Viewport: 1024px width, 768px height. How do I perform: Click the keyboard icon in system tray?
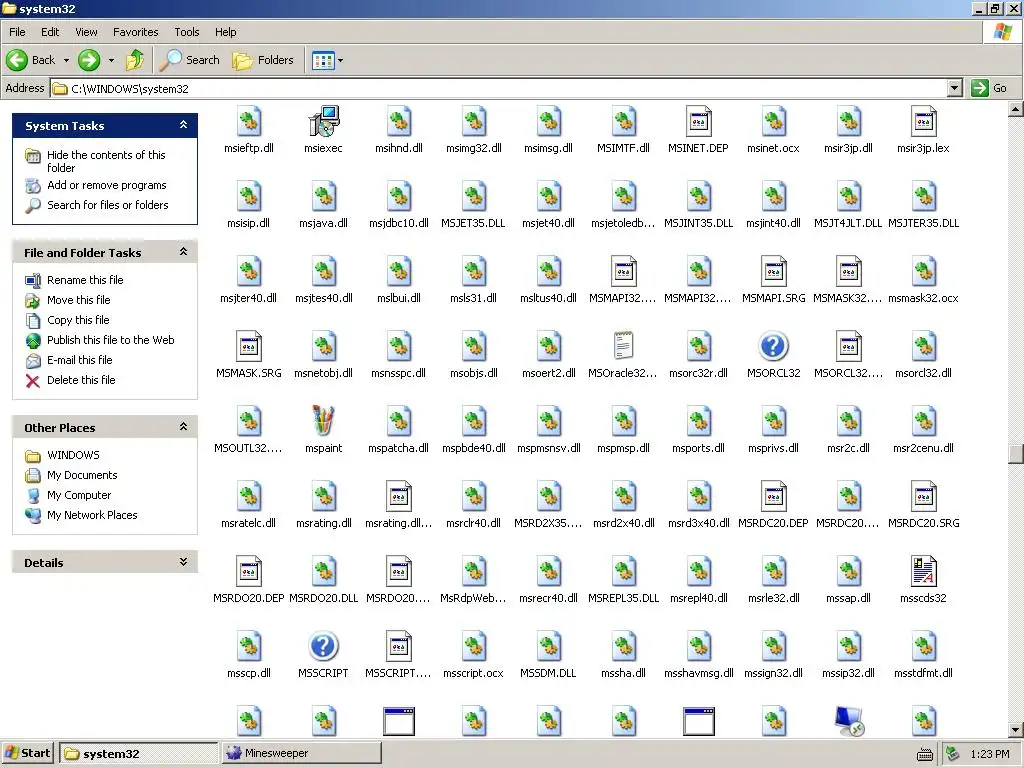click(925, 754)
